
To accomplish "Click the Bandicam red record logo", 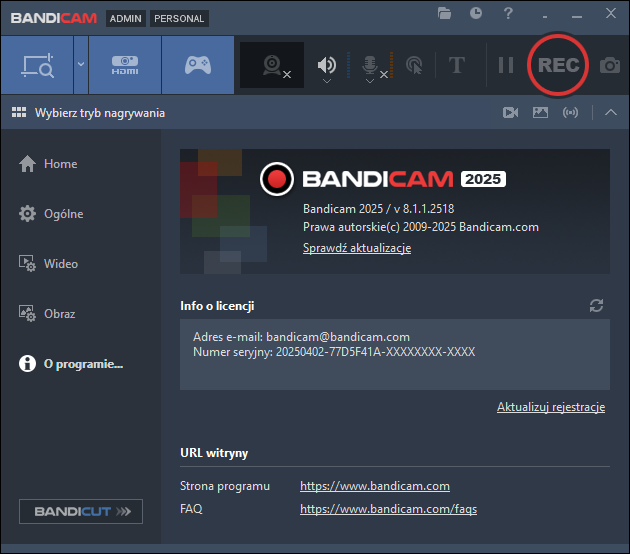I will (277, 179).
